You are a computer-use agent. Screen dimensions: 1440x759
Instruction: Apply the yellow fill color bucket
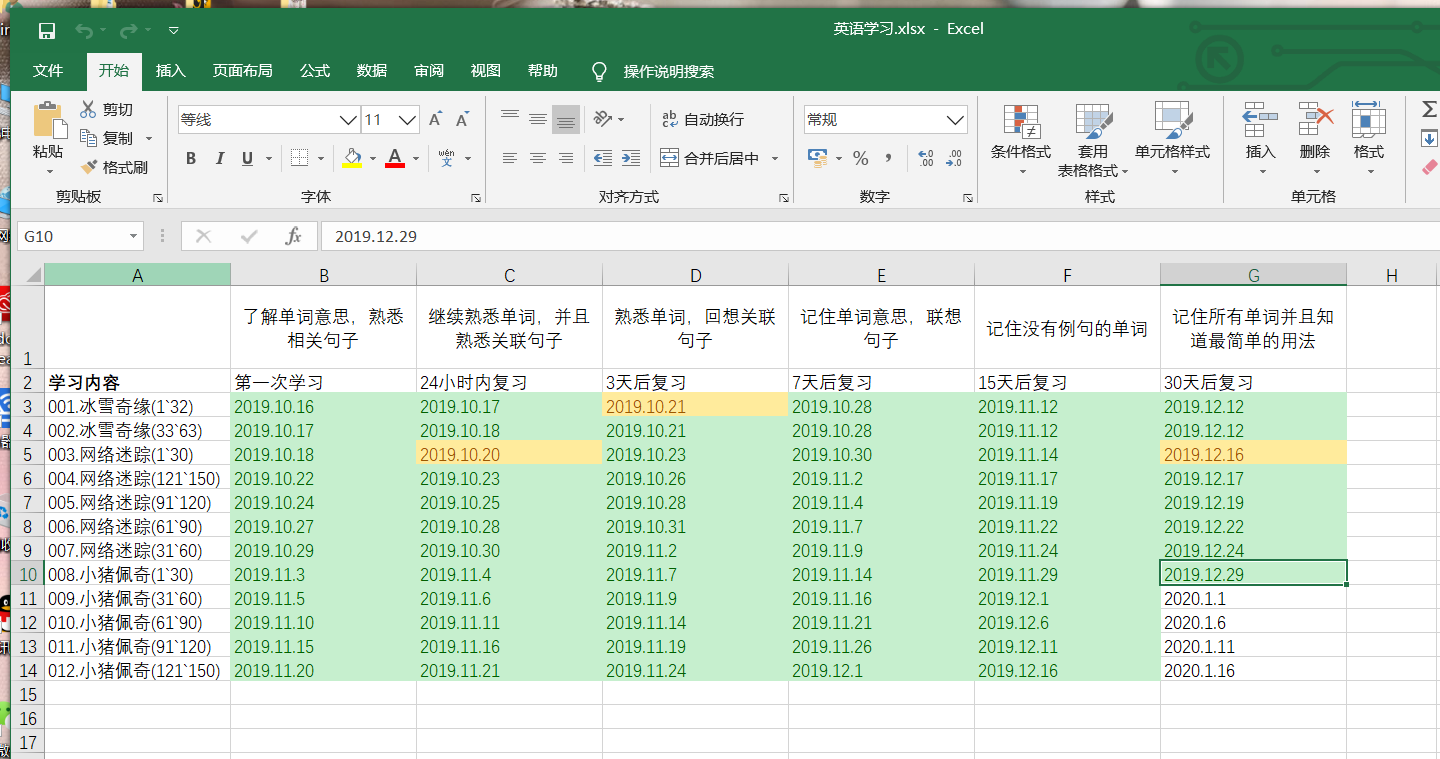point(352,158)
